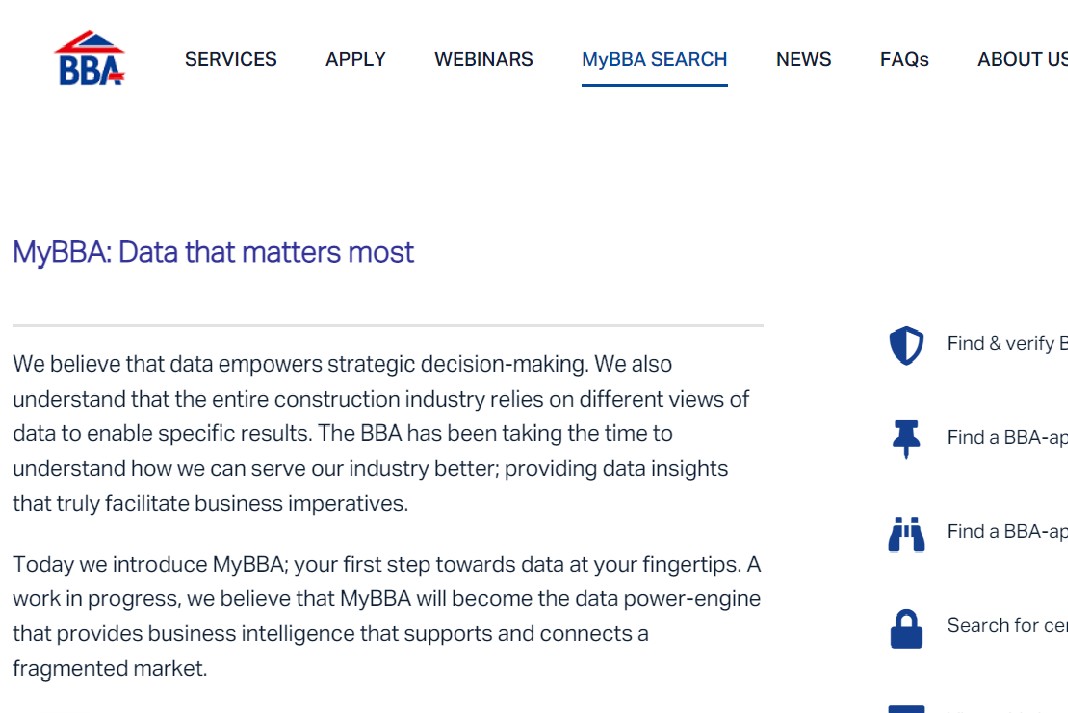The image size is (1068, 713).
Task: Open the NEWS page
Action: pos(804,59)
